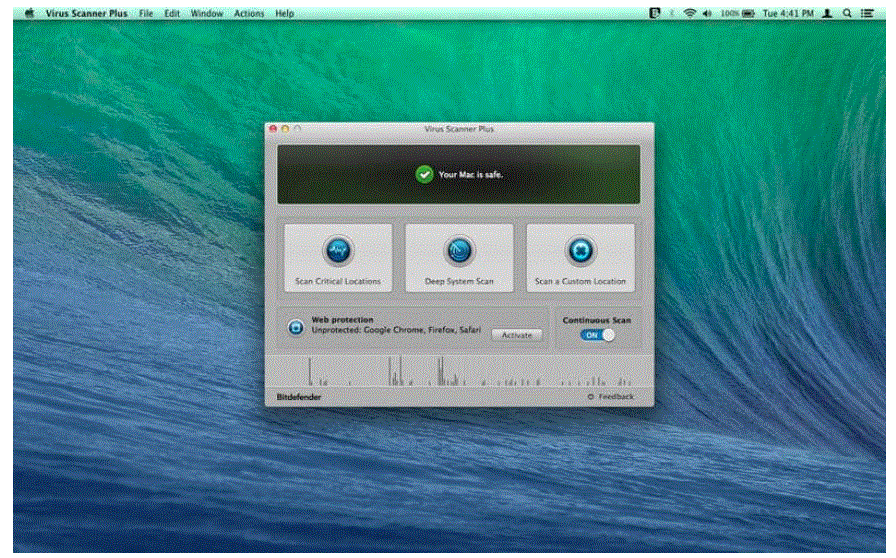The image size is (896, 558).
Task: Click the clock Tue 4:41 PM
Action: pos(788,13)
